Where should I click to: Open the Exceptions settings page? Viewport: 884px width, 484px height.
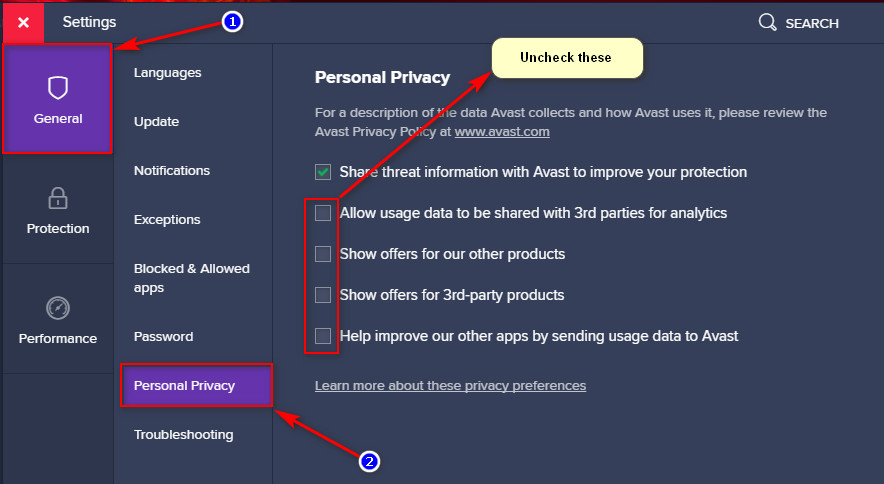pyautogui.click(x=167, y=219)
